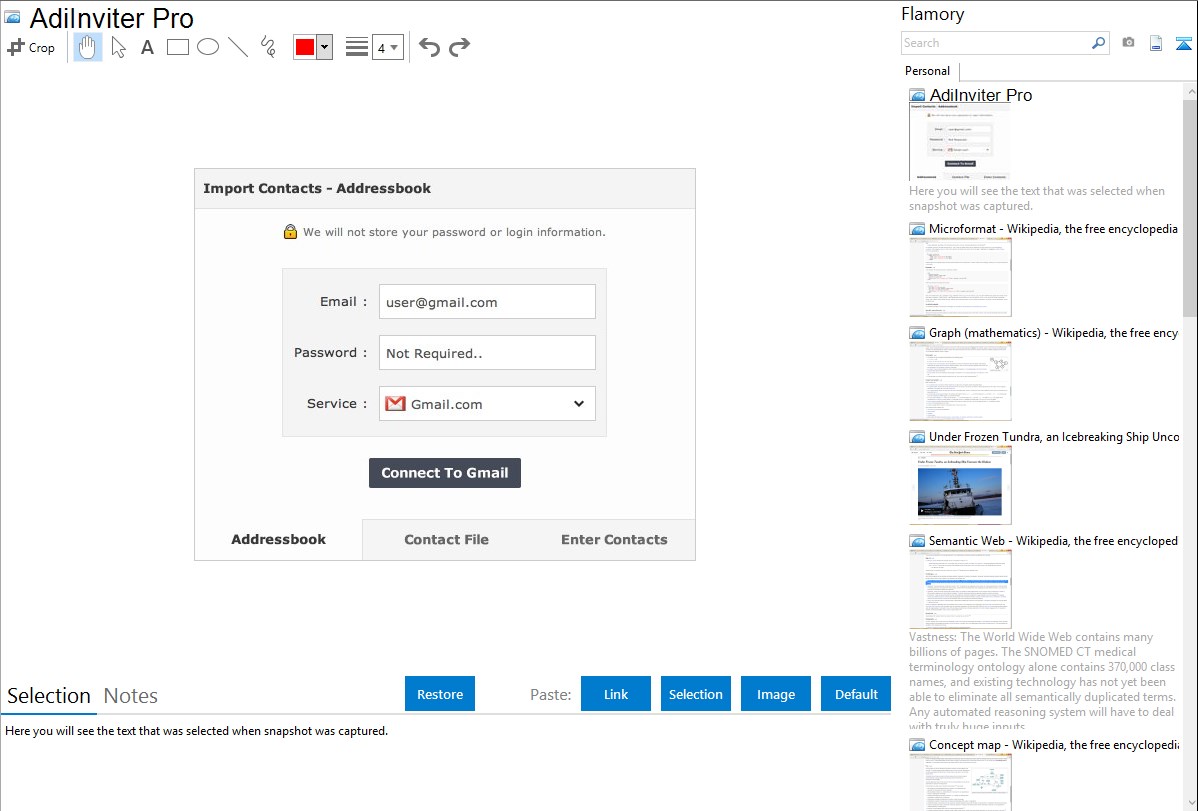Click into the Flamory Search field
Viewport: 1198px width, 811px height.
point(996,43)
